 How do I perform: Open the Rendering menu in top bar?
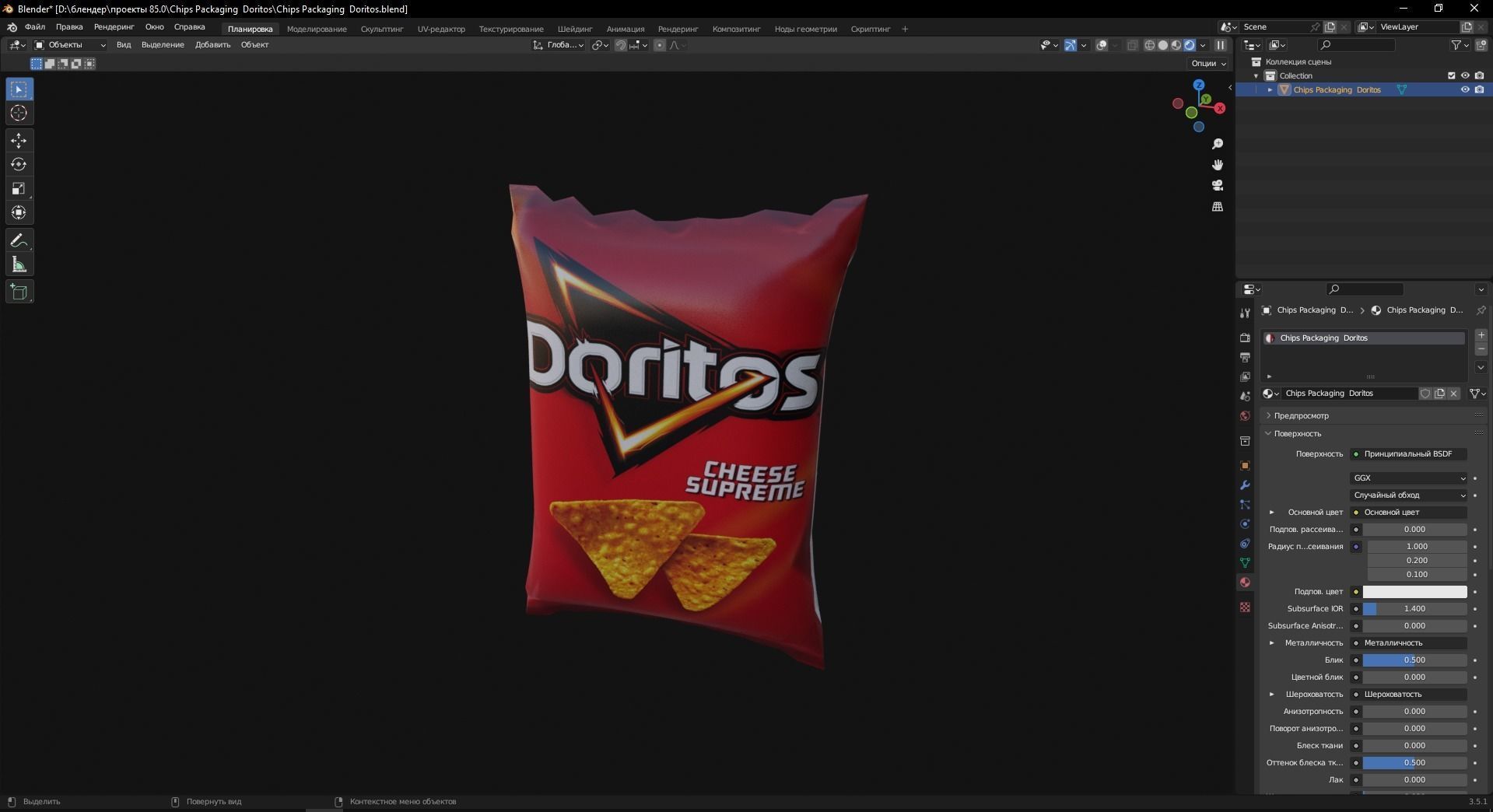(114, 26)
